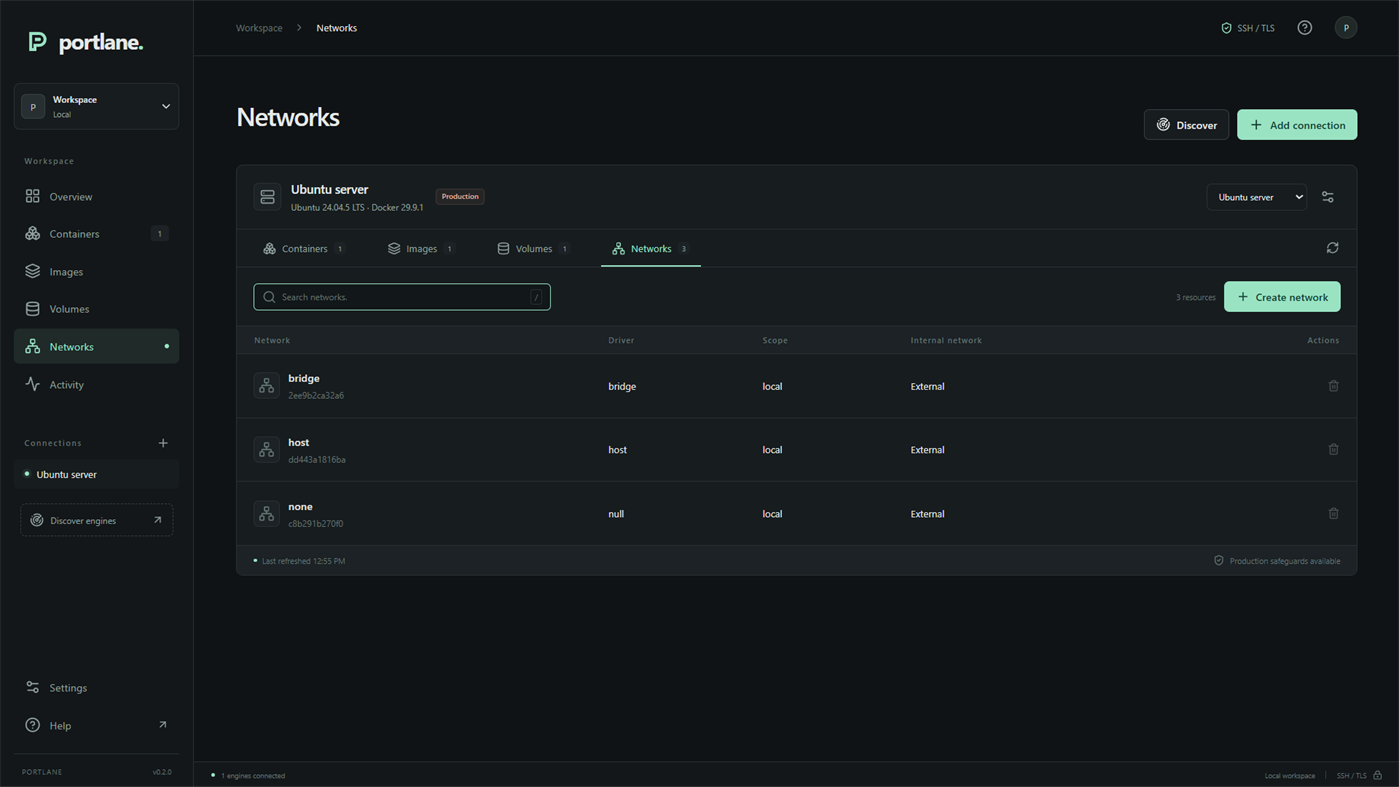Open connection settings sliders icon
Viewport: 1399px width, 787px height.
(1327, 197)
